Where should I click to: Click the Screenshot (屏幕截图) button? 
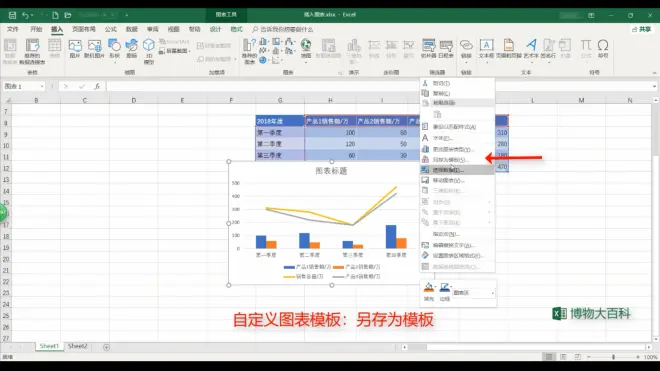tap(175, 51)
